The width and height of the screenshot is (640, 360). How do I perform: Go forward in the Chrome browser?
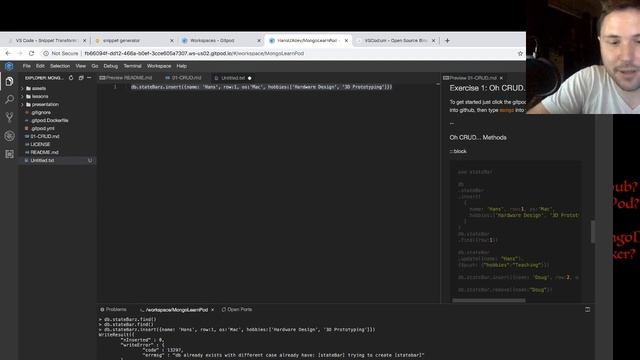20,53
